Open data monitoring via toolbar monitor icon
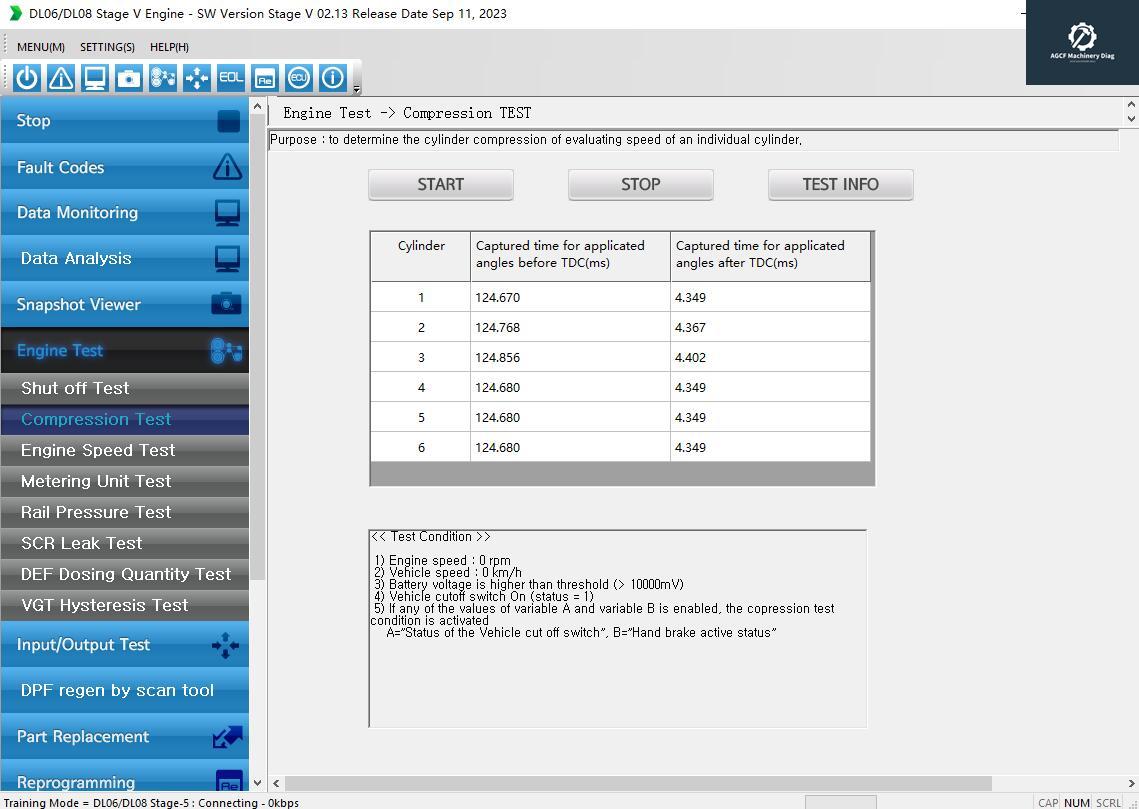 (x=95, y=78)
